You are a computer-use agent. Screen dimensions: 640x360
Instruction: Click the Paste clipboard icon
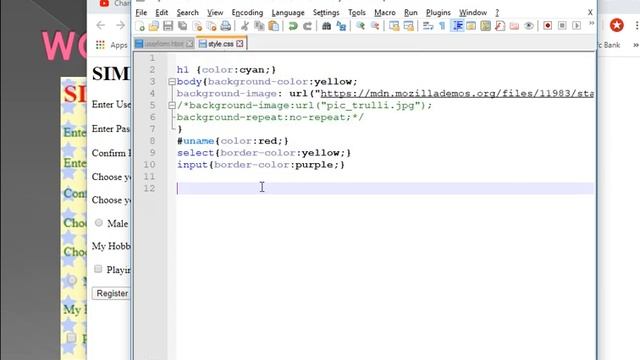click(x=274, y=27)
